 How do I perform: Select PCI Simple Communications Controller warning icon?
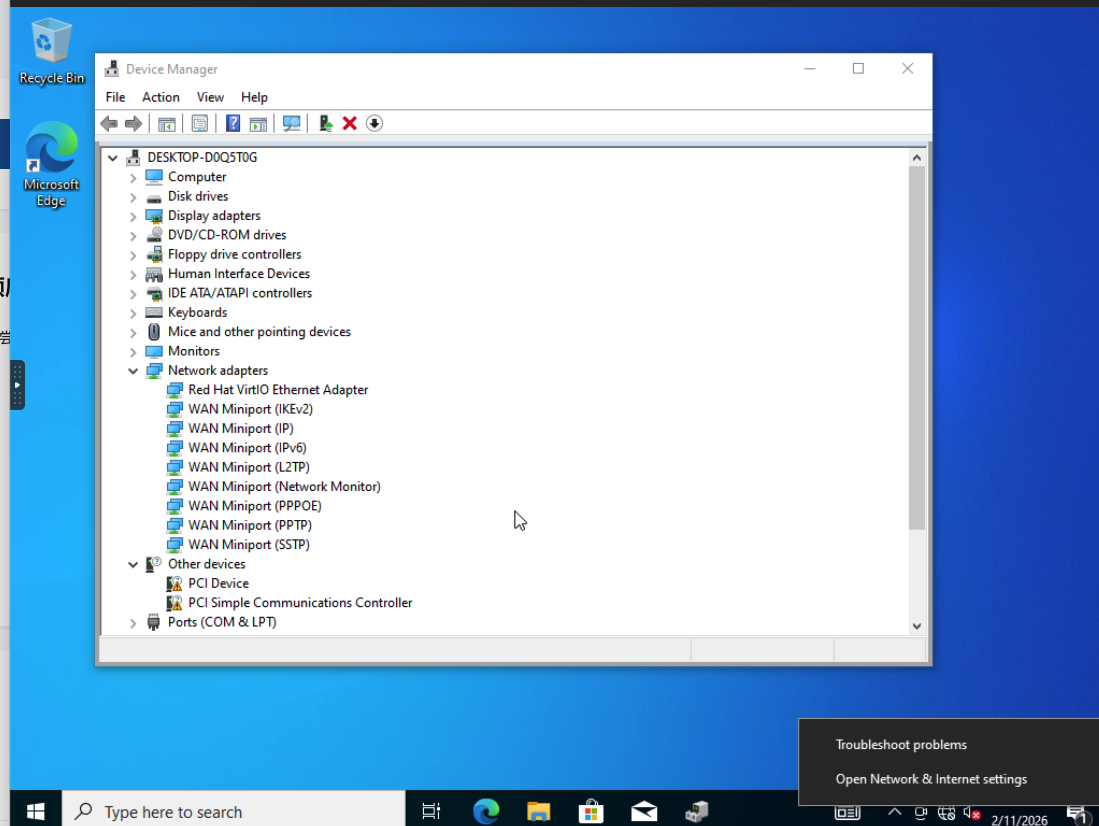point(174,603)
